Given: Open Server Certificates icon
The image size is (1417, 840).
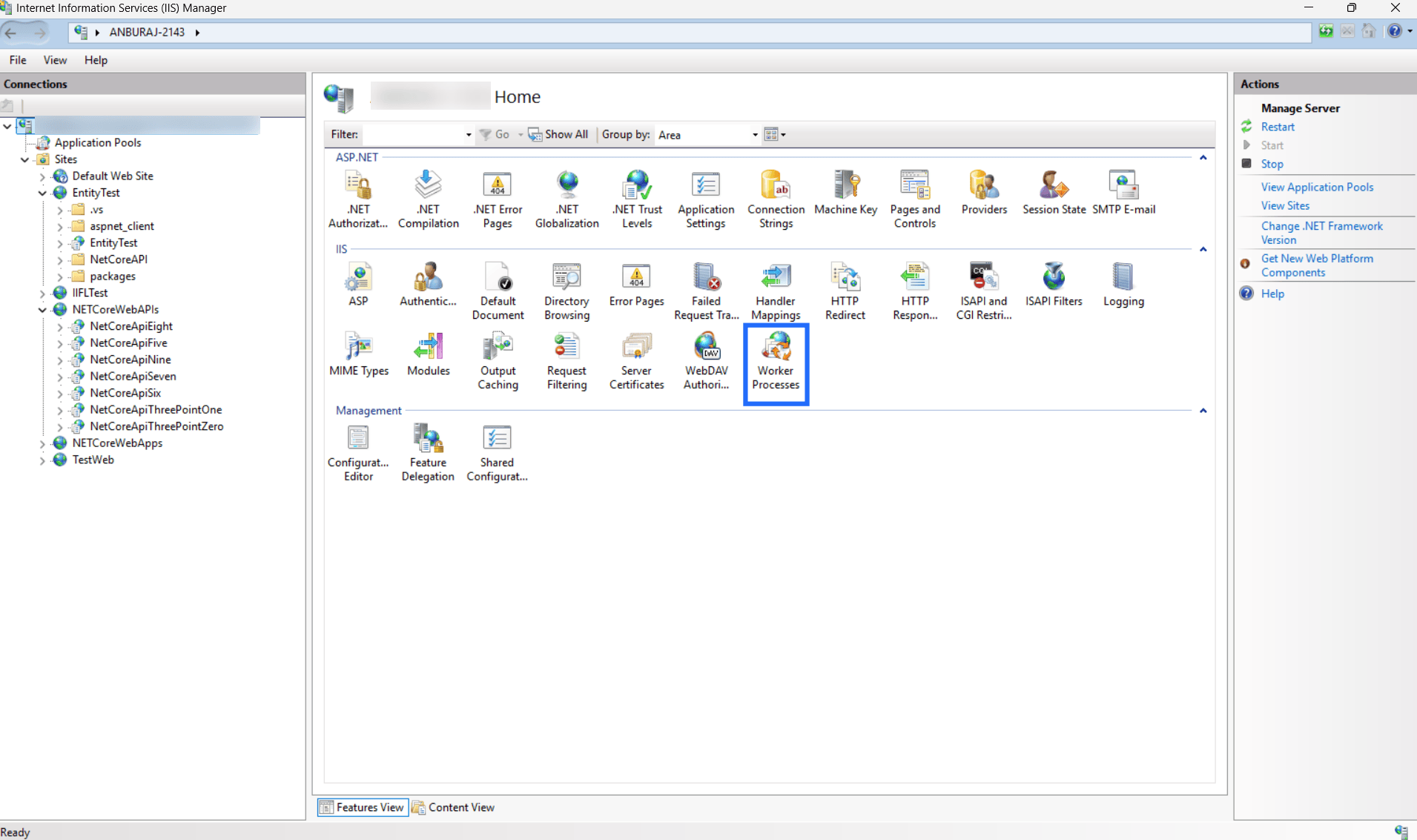Looking at the screenshot, I should (x=636, y=363).
